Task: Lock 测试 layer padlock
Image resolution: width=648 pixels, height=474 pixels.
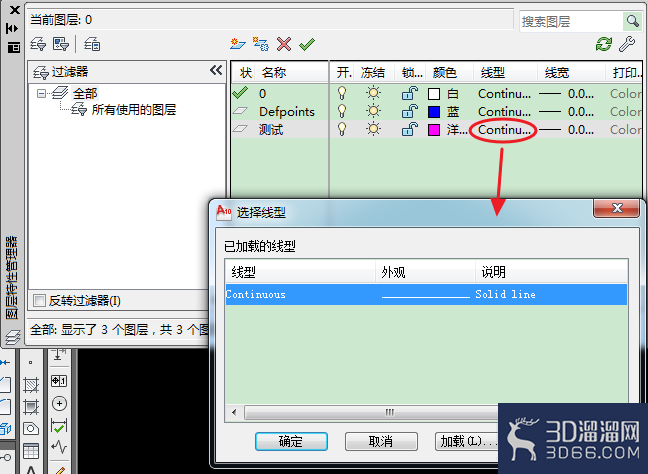Action: point(410,129)
